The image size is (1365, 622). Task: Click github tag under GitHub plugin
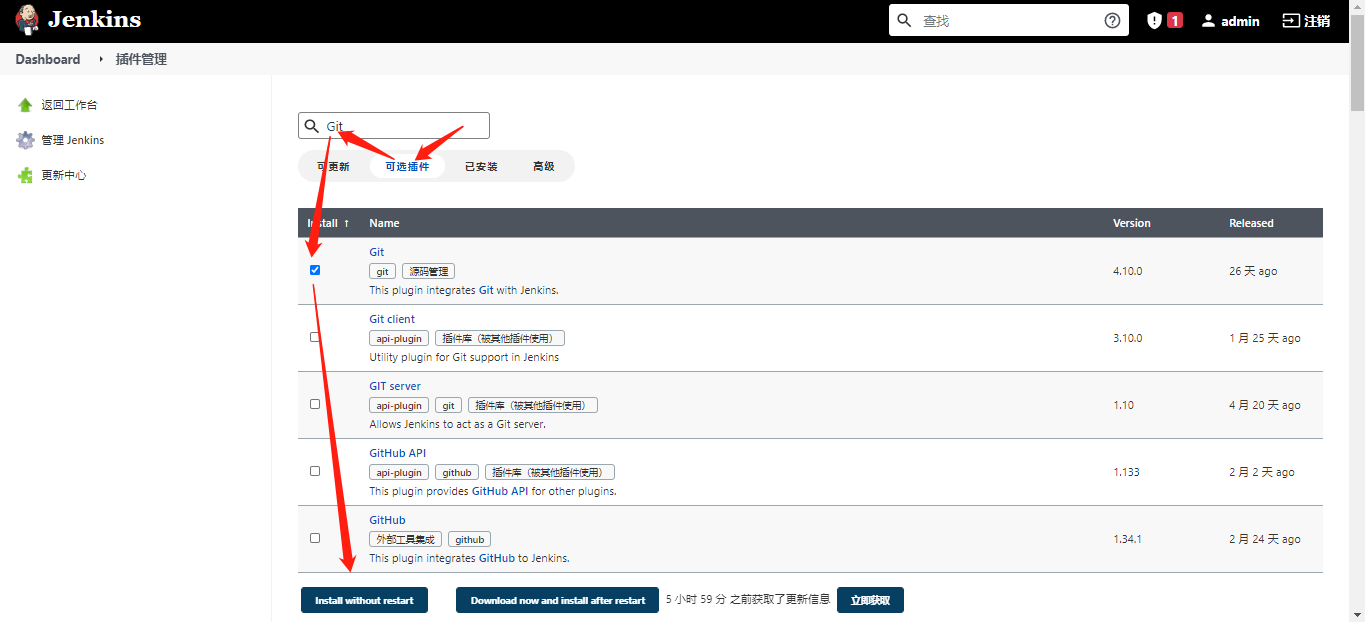pos(469,539)
